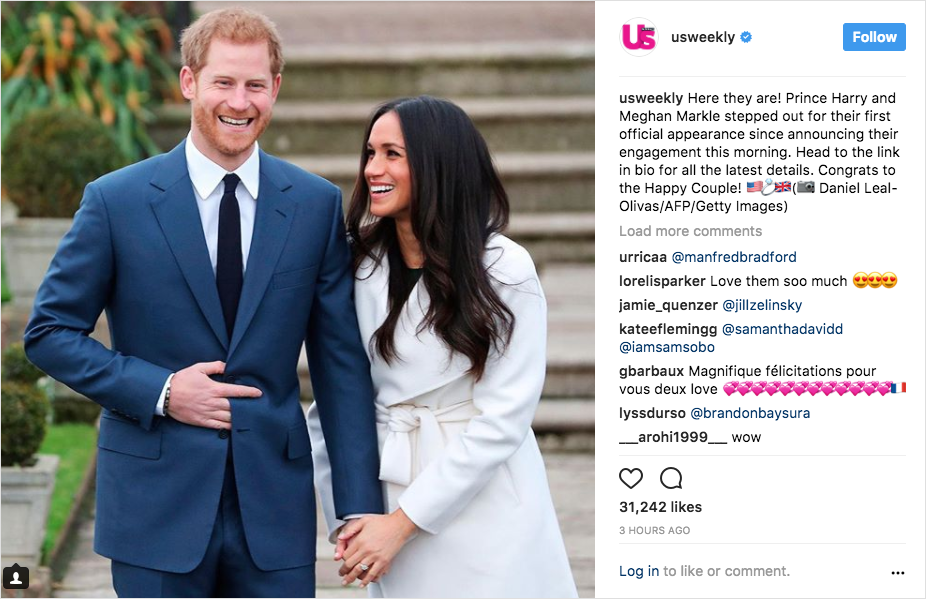This screenshot has height=599, width=926.
Task: Open the @iamsamsobo mention
Action: pyautogui.click(x=667, y=347)
